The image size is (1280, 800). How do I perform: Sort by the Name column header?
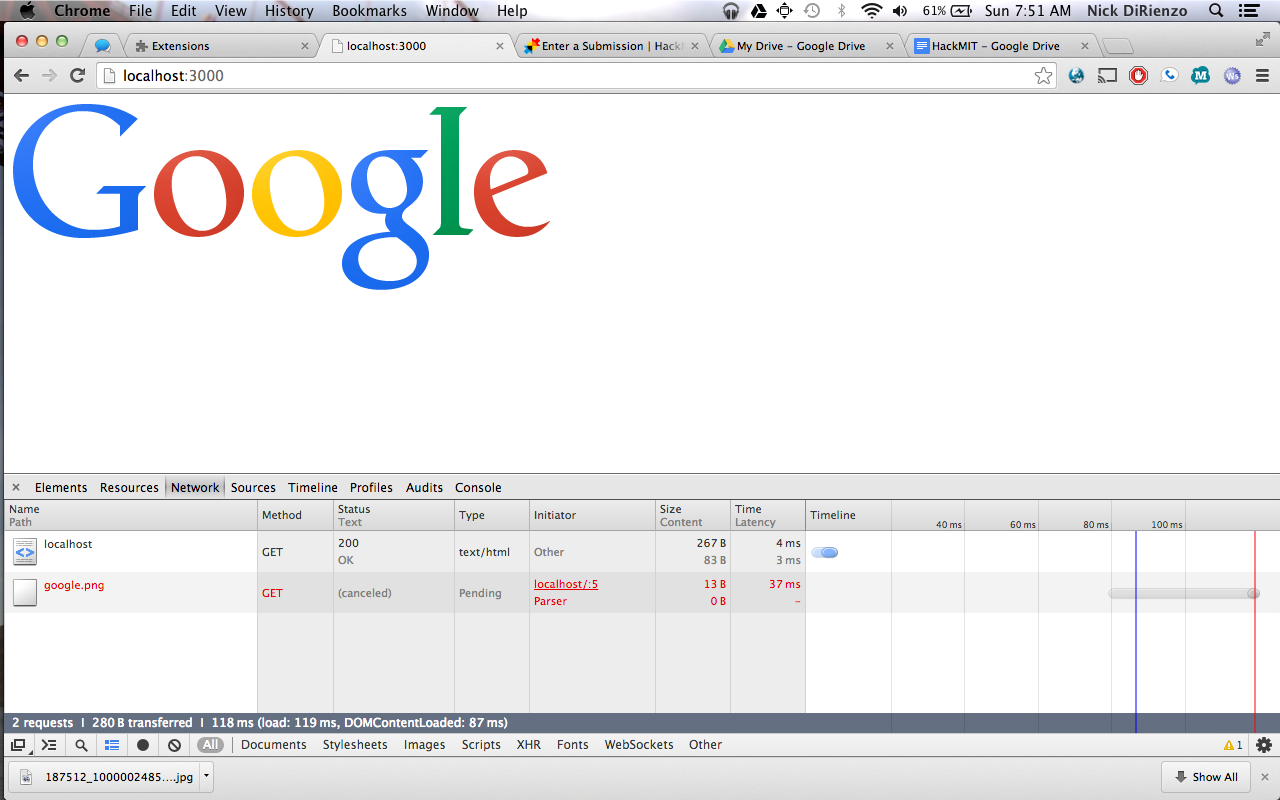tap(130, 515)
